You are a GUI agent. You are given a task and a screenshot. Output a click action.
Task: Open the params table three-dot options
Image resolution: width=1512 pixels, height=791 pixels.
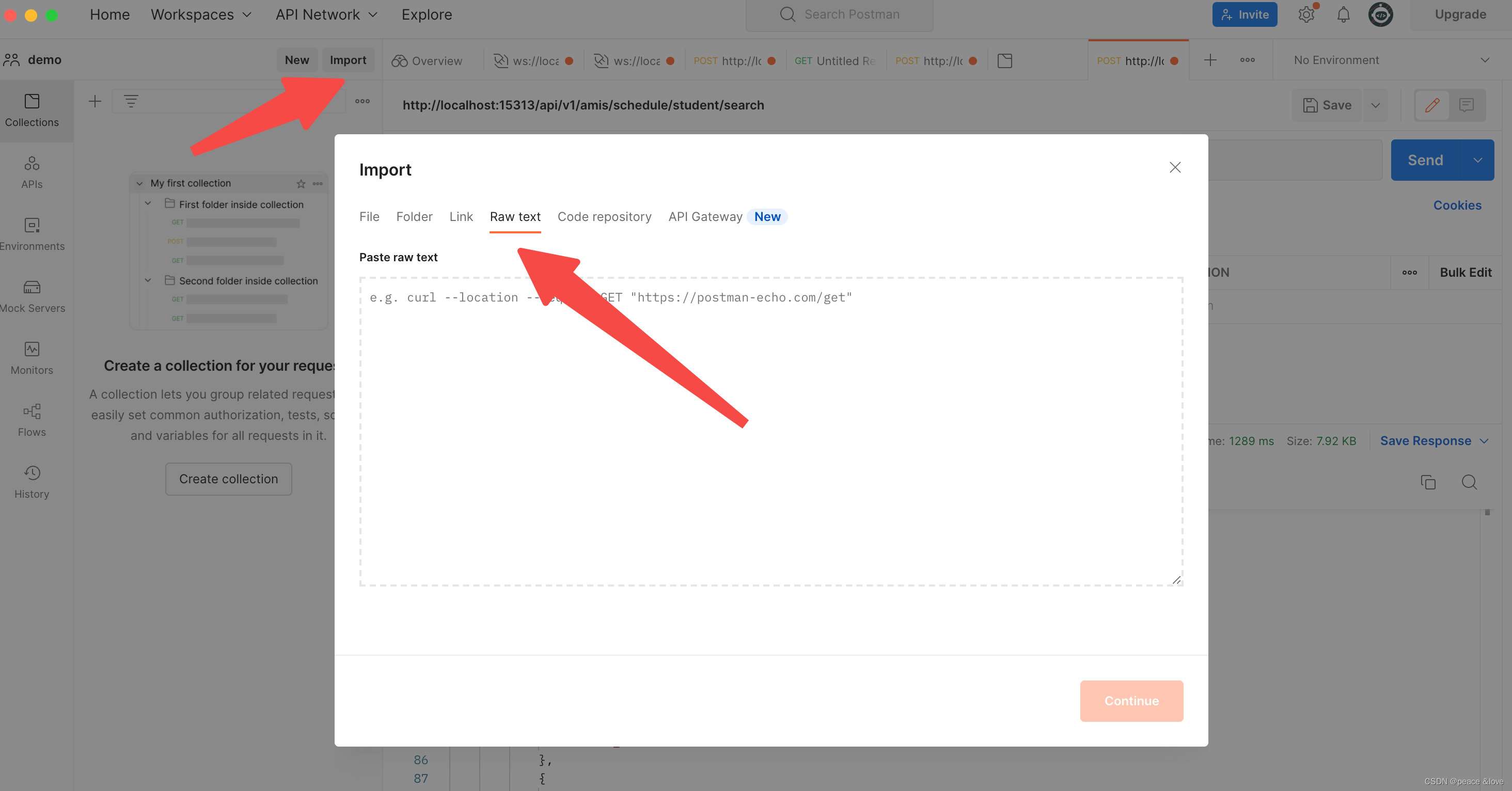coord(1409,272)
